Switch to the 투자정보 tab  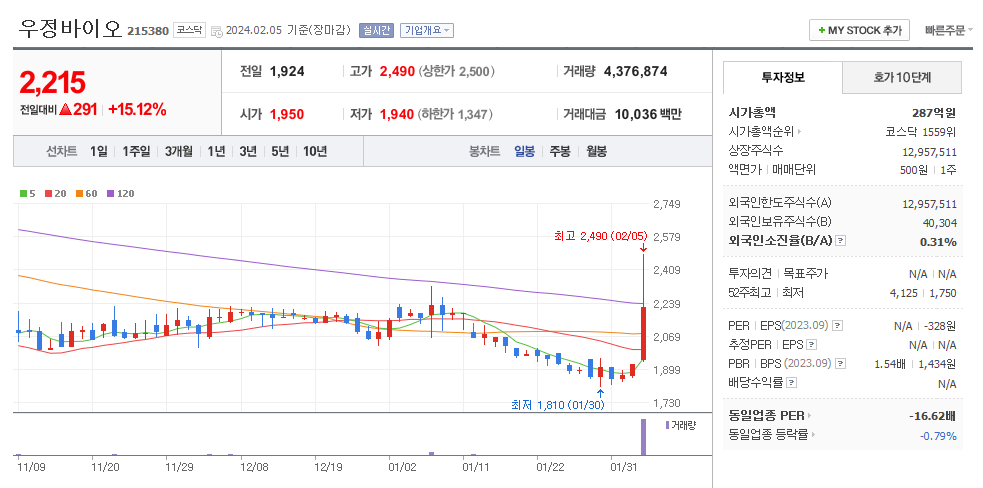tap(783, 78)
